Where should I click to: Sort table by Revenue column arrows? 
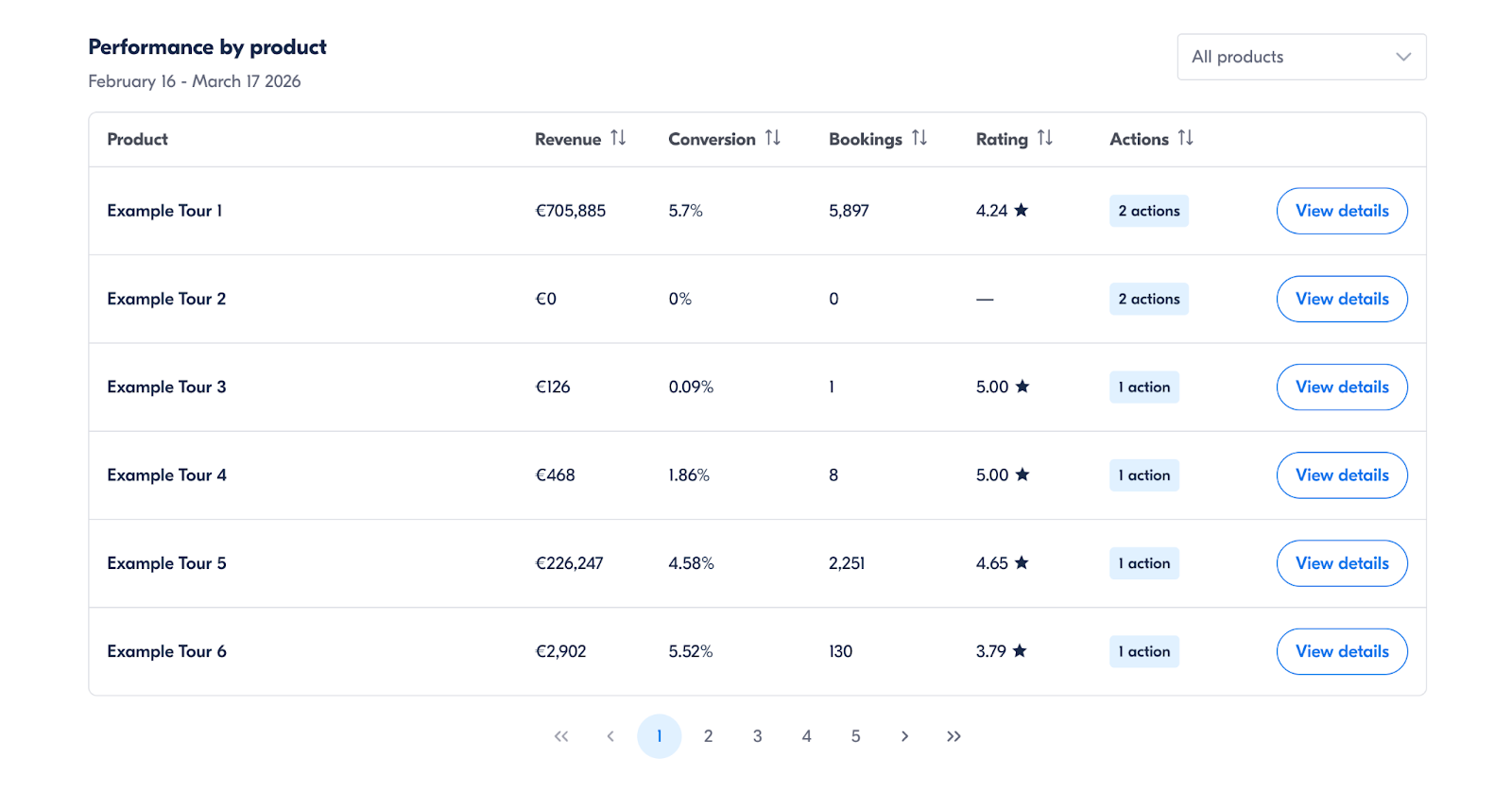[x=618, y=138]
